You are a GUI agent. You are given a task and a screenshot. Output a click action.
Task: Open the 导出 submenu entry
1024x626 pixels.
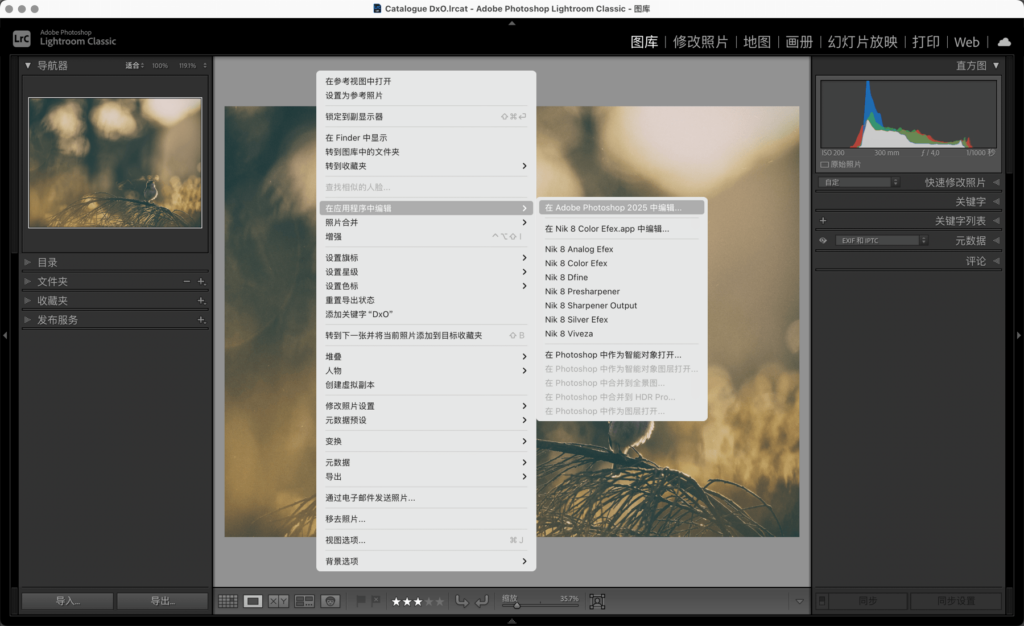point(426,477)
